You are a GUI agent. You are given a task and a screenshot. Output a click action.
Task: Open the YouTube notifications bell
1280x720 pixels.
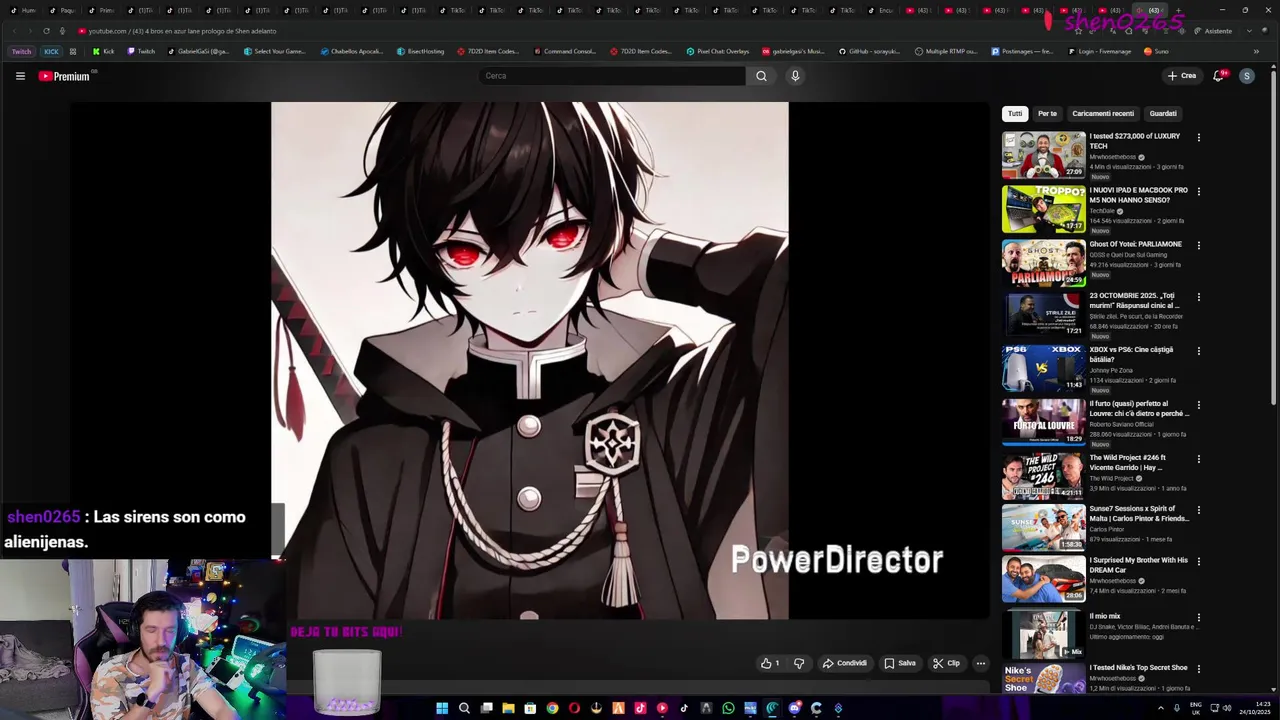1218,76
